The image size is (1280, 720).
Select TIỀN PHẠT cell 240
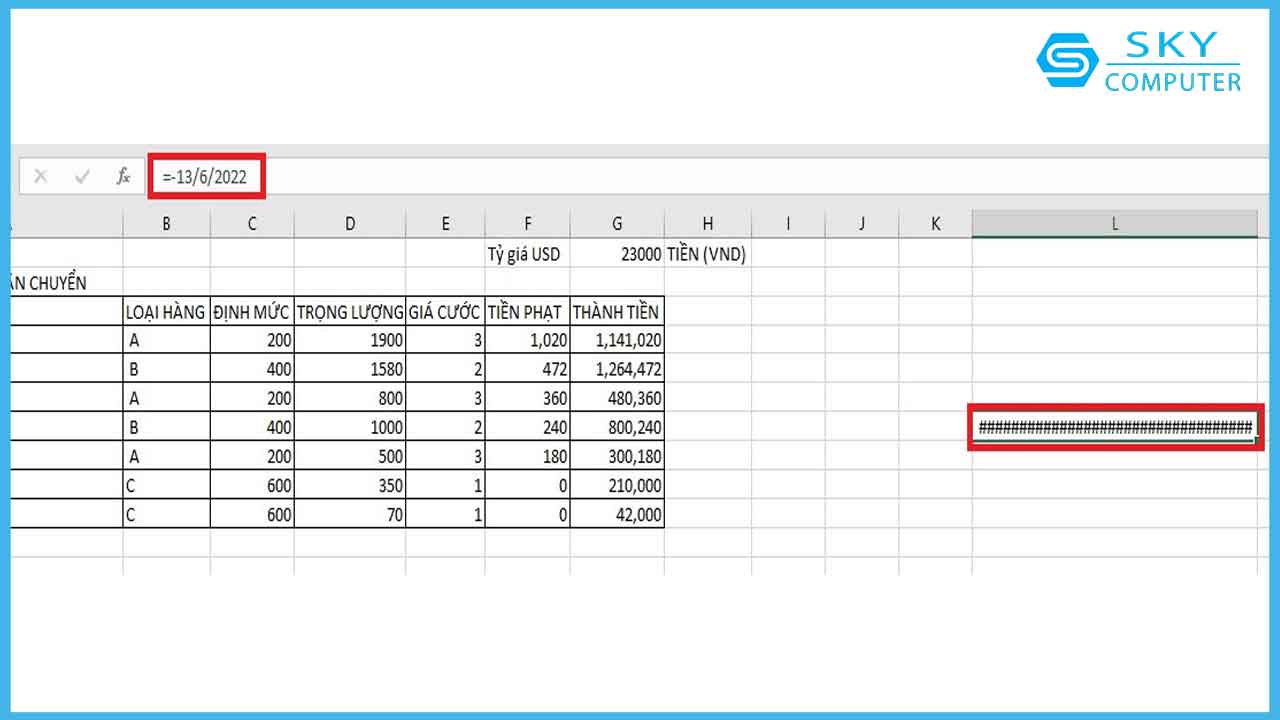[x=527, y=427]
